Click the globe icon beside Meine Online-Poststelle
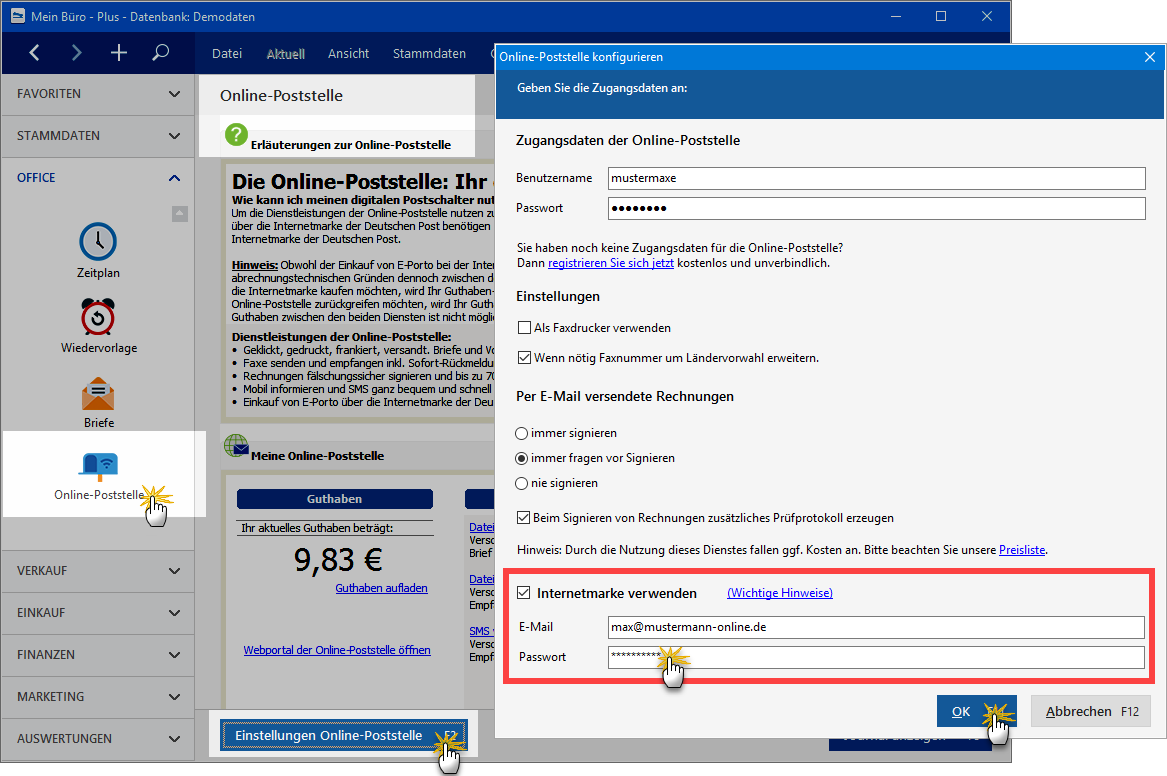The width and height of the screenshot is (1167, 776). 236,446
